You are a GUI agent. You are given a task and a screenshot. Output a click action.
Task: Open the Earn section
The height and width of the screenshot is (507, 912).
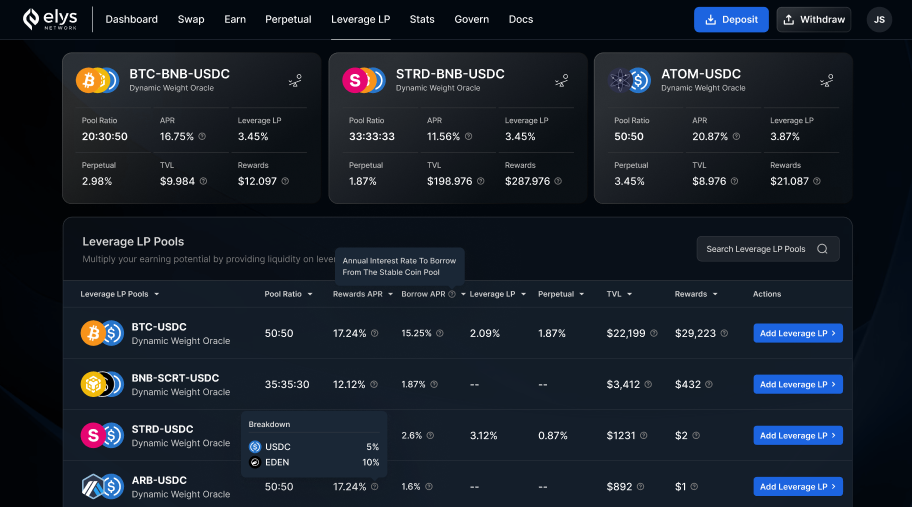pos(235,19)
